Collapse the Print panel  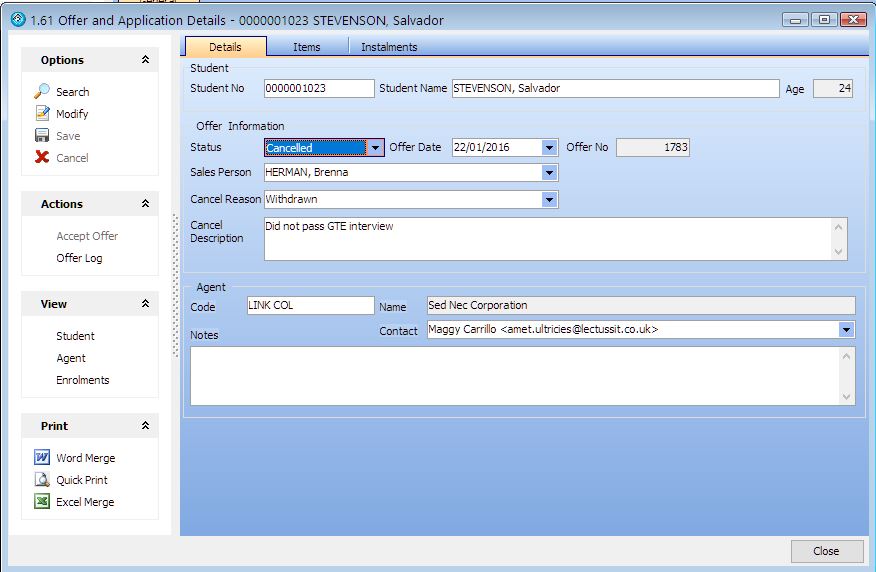pyautogui.click(x=145, y=426)
